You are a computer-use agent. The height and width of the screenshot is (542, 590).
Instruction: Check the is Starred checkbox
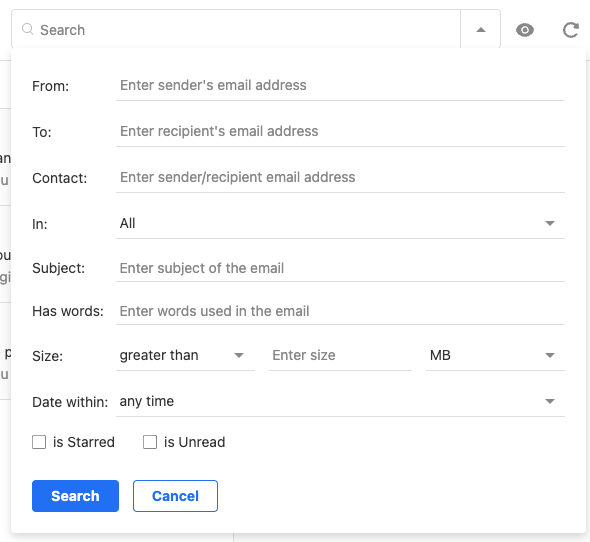tap(39, 442)
